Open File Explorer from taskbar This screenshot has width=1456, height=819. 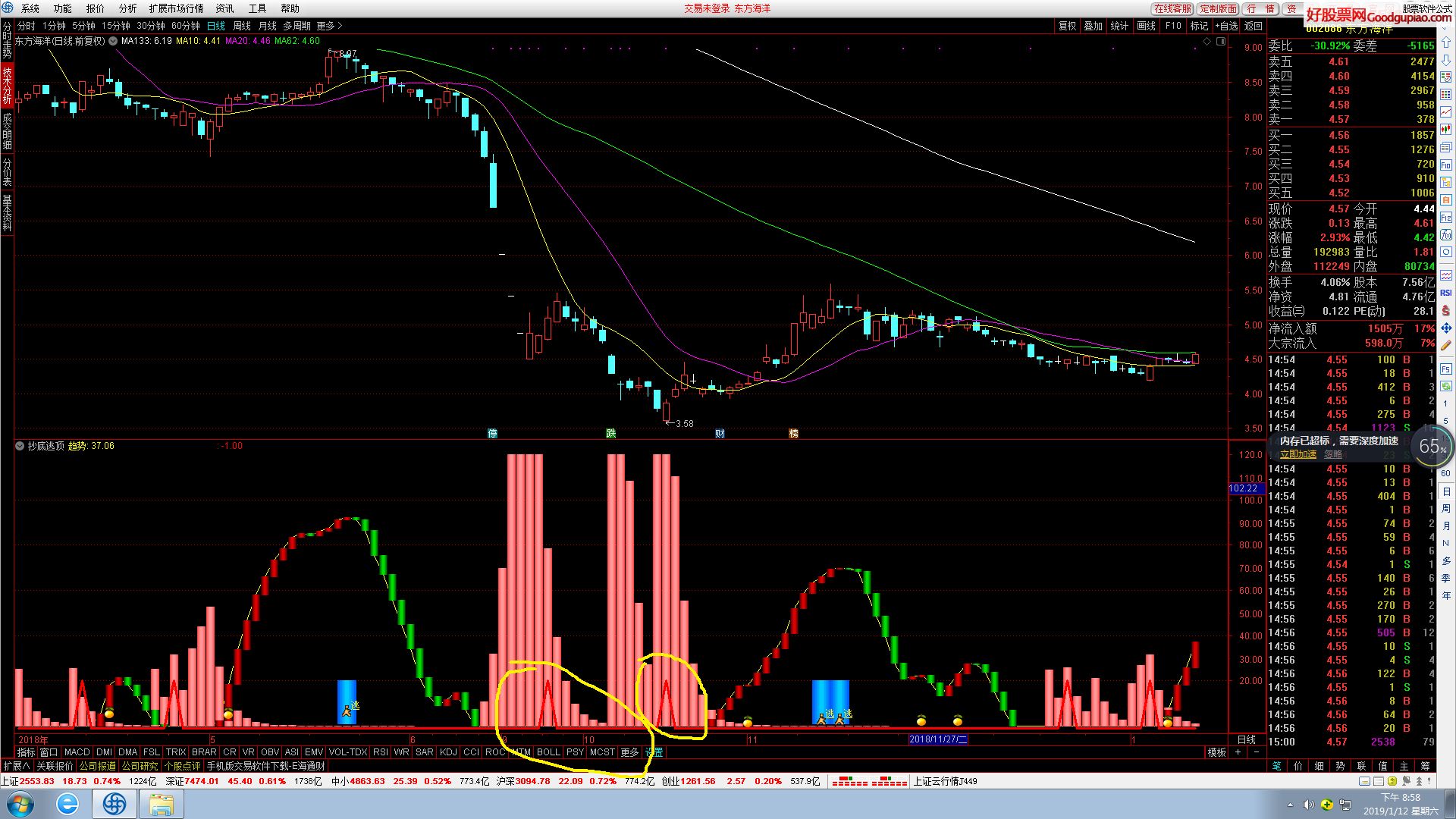coord(162,804)
